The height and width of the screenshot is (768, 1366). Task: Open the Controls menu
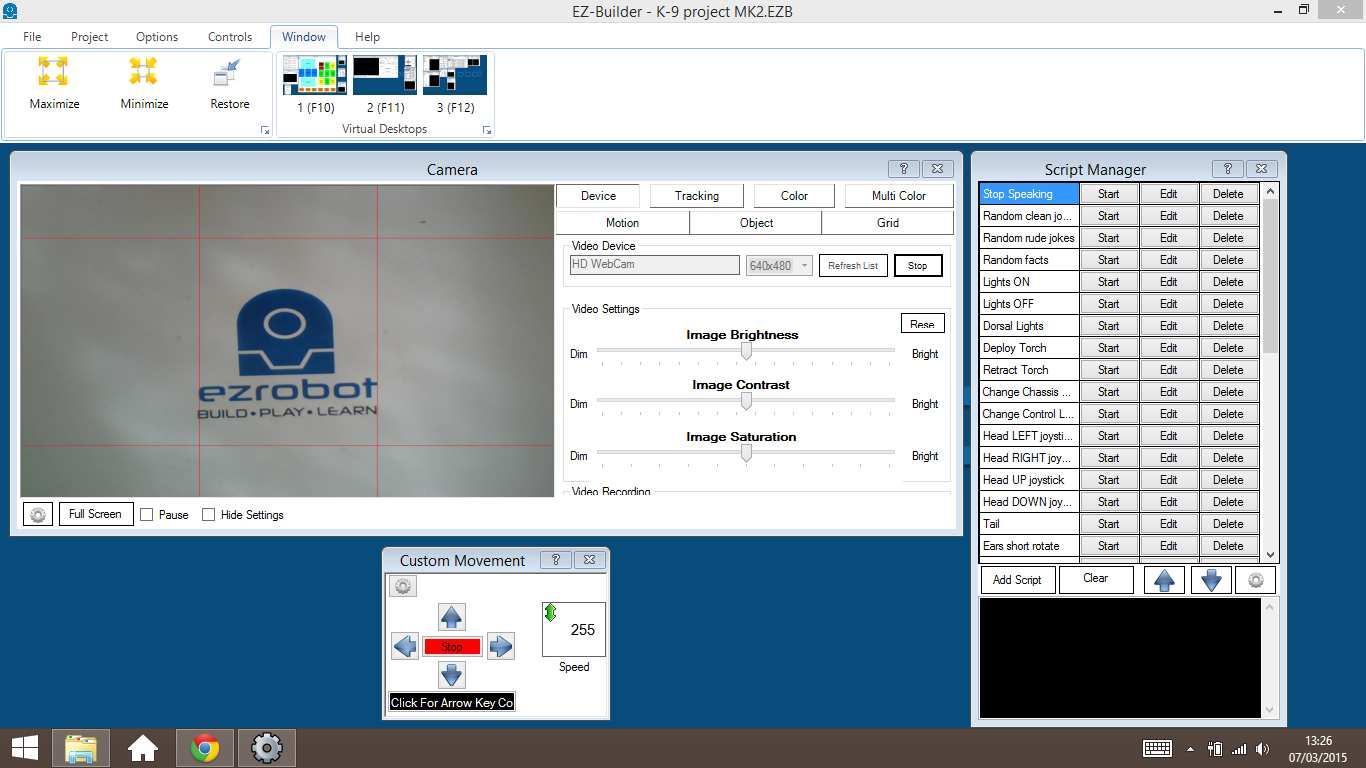(x=229, y=36)
